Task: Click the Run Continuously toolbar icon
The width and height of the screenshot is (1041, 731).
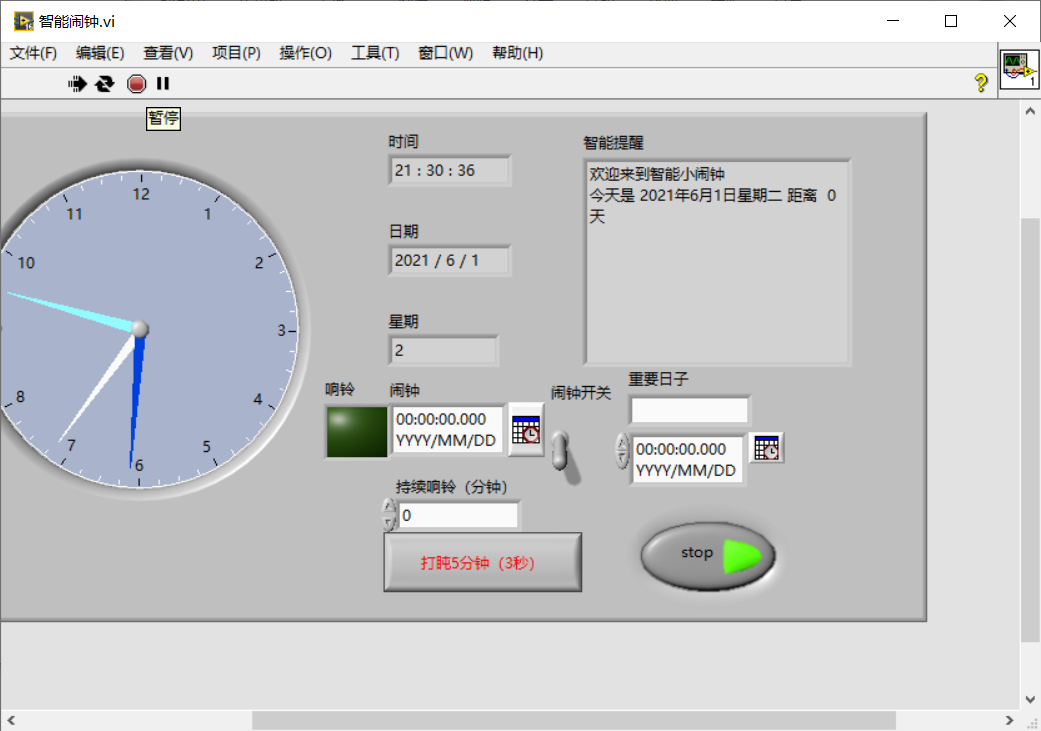Action: (104, 84)
